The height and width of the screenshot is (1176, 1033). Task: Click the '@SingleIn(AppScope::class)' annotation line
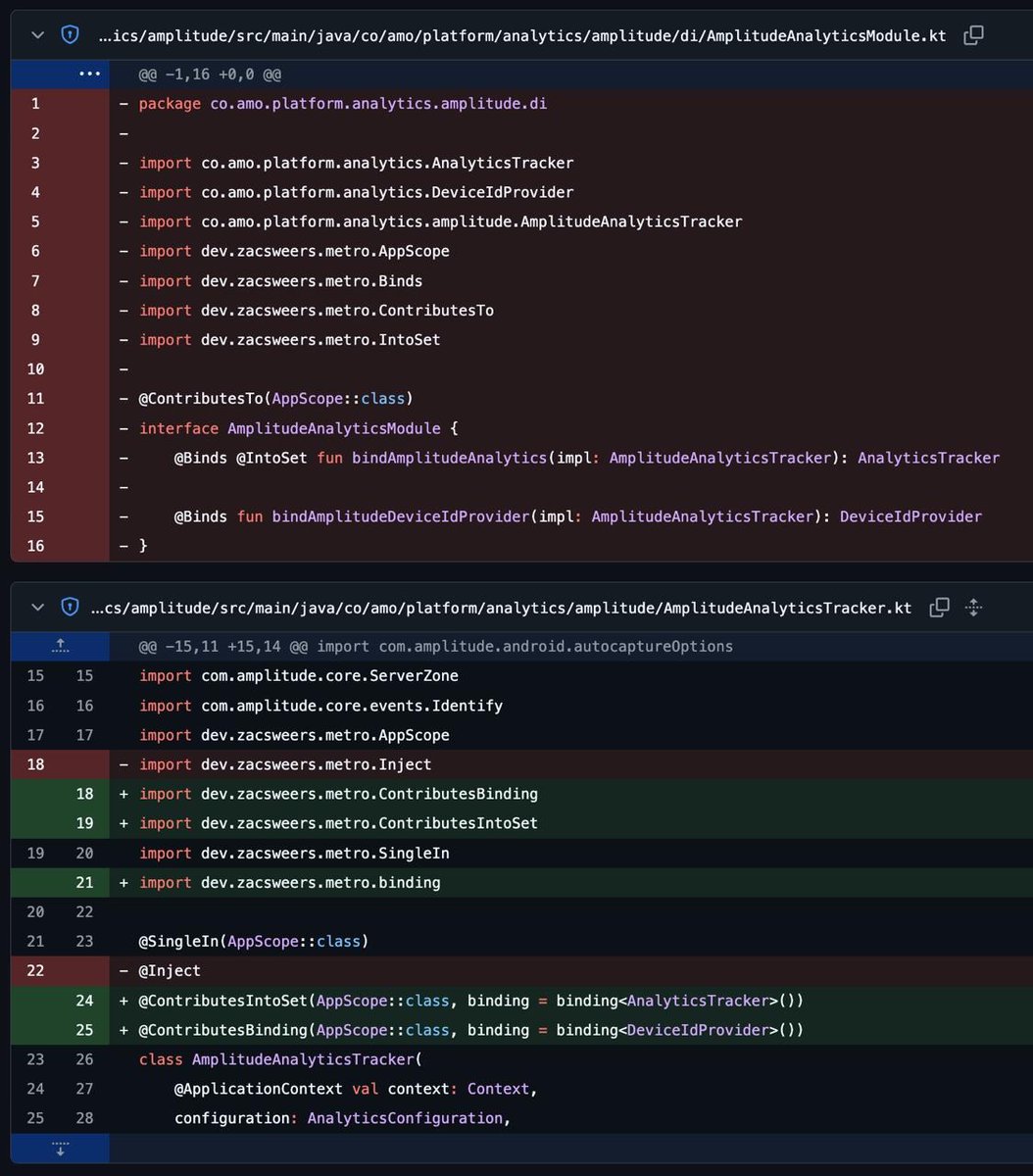pyautogui.click(x=253, y=941)
